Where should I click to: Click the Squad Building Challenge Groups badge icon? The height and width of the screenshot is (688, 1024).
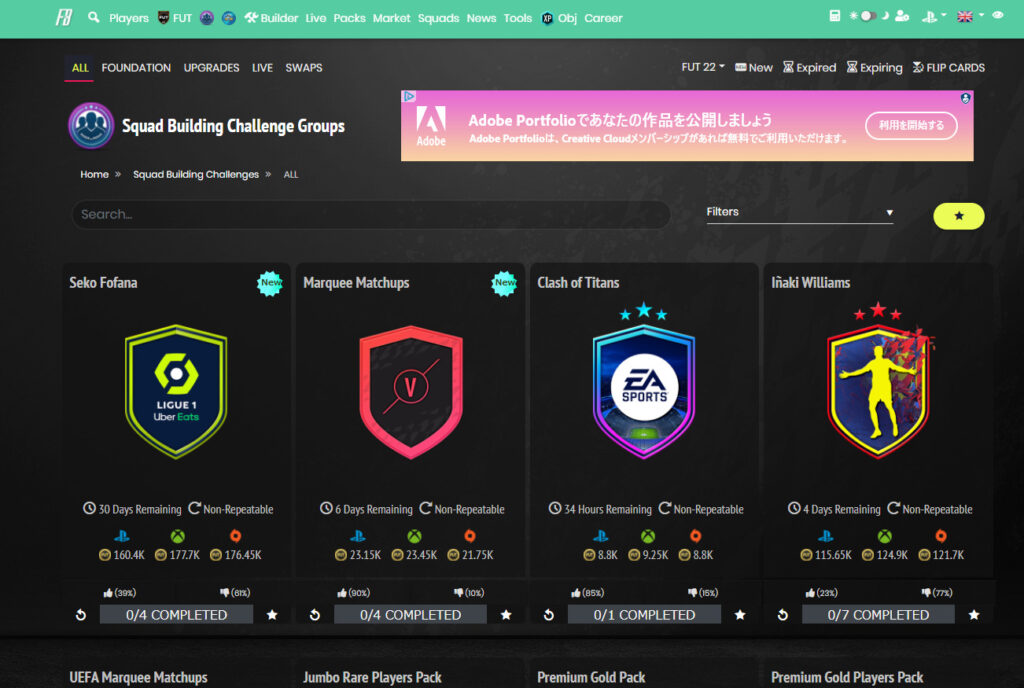pyautogui.click(x=91, y=125)
